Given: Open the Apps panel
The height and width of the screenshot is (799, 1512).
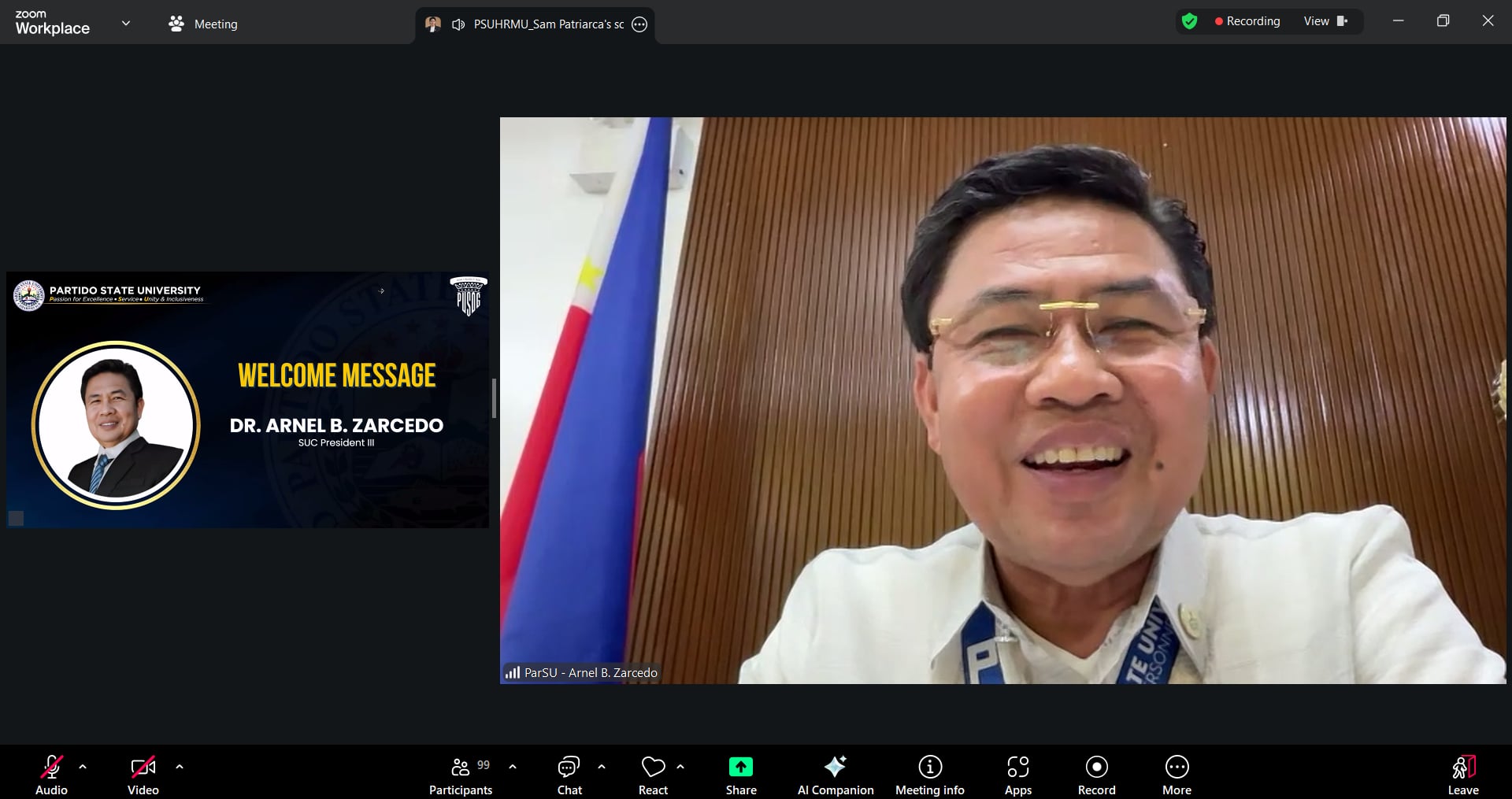Looking at the screenshot, I should (1017, 773).
